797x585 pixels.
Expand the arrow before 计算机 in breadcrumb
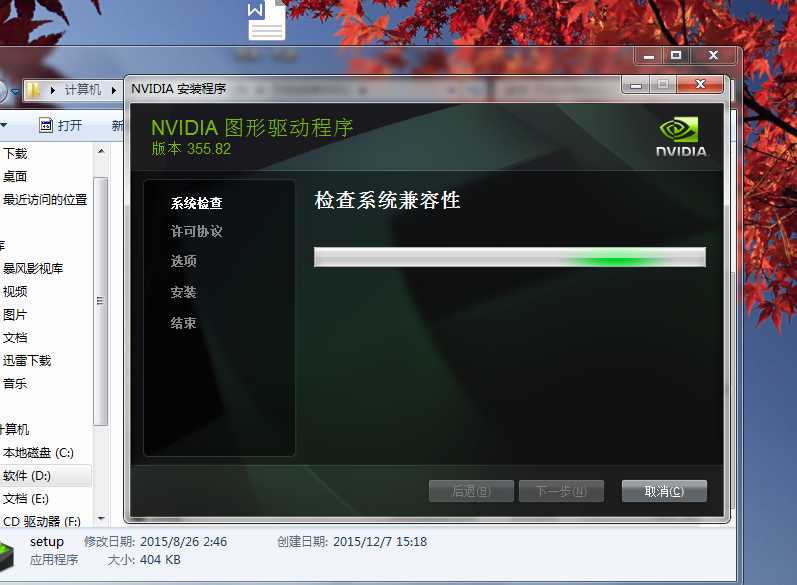53,90
